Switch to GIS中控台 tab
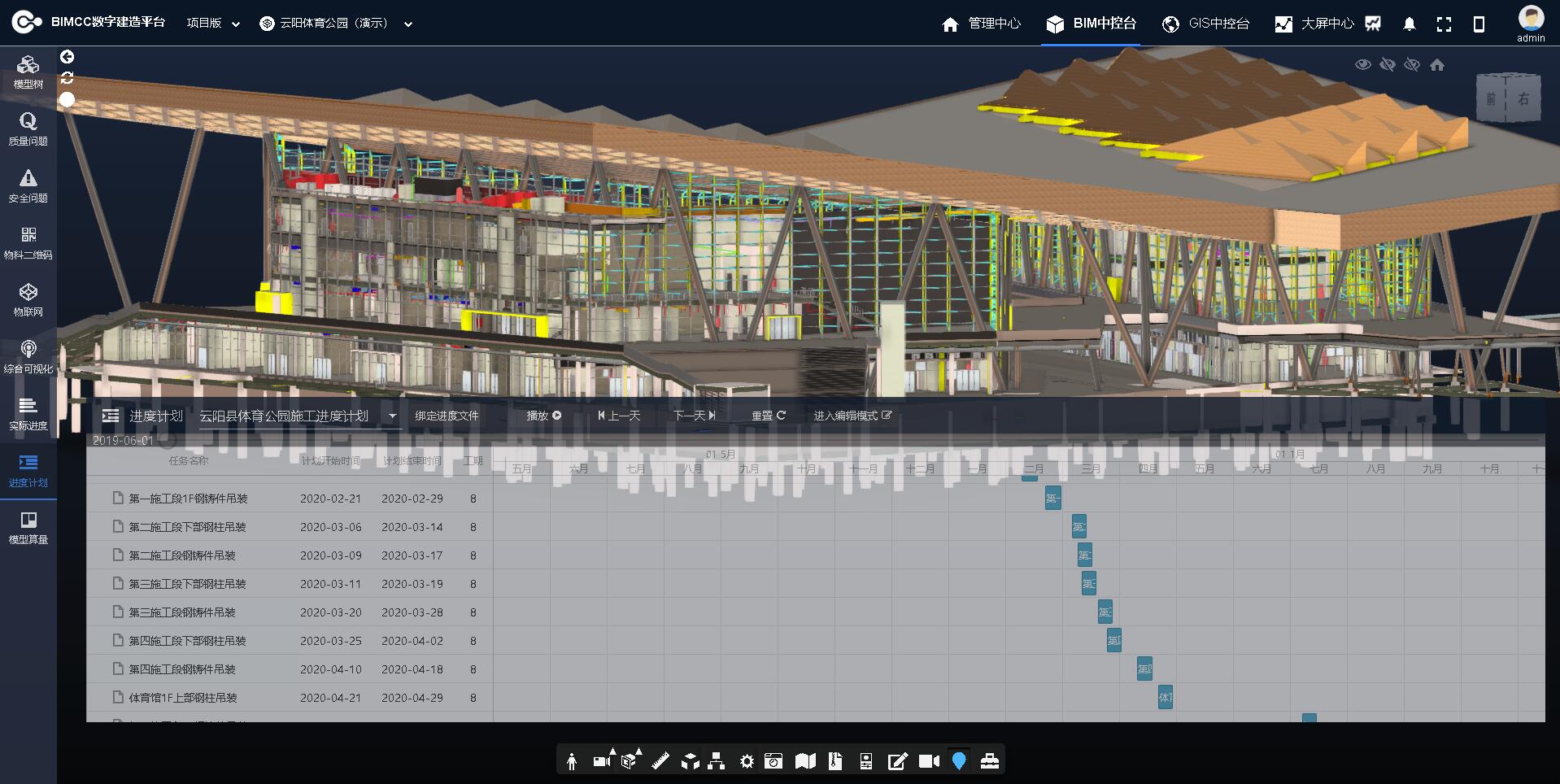This screenshot has height=784, width=1560. pos(1206,24)
